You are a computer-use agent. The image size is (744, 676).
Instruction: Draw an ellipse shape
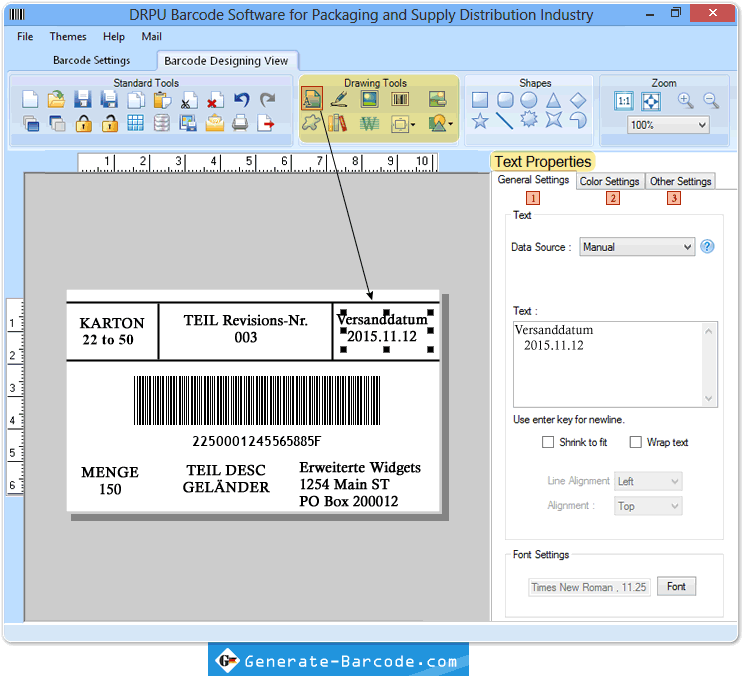pos(529,100)
